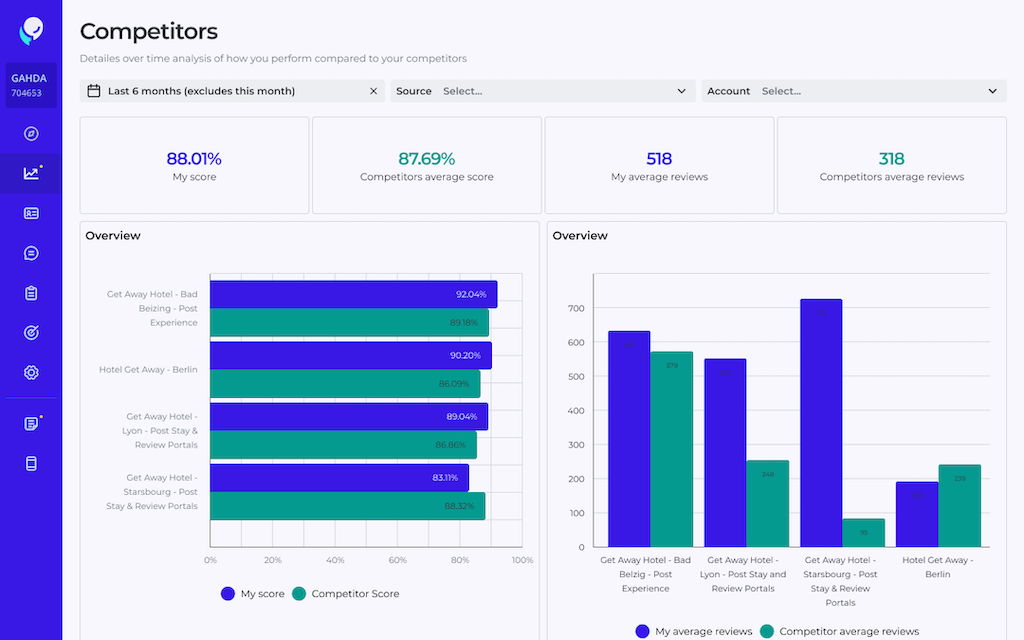1024x640 pixels.
Task: Open the chat messages icon in sidebar
Action: pos(31,253)
